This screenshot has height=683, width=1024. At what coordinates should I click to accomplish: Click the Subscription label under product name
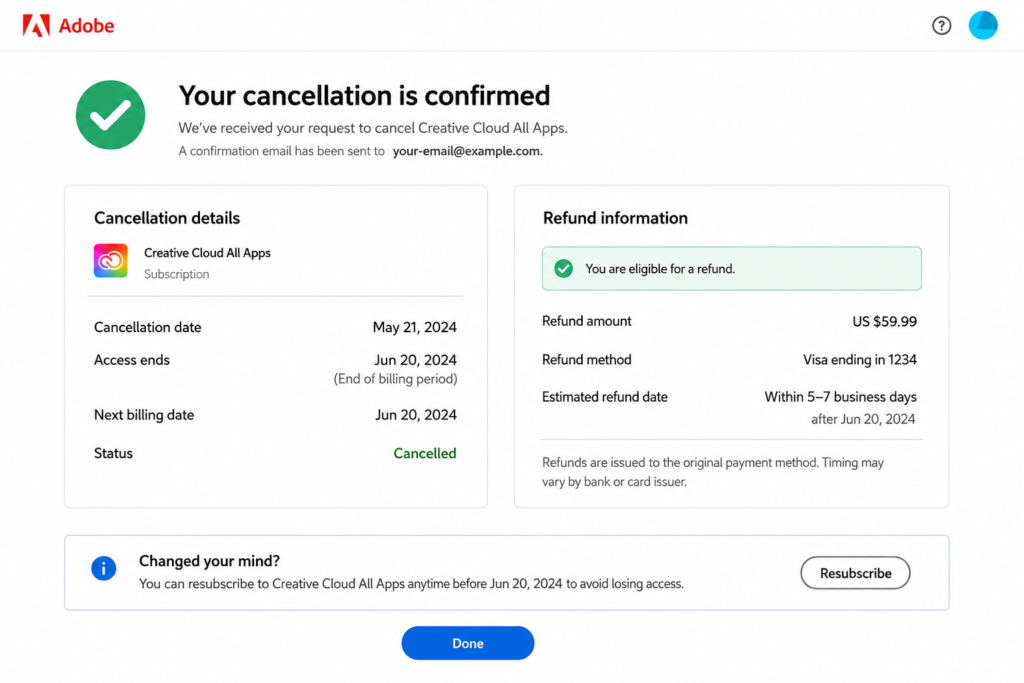(176, 274)
